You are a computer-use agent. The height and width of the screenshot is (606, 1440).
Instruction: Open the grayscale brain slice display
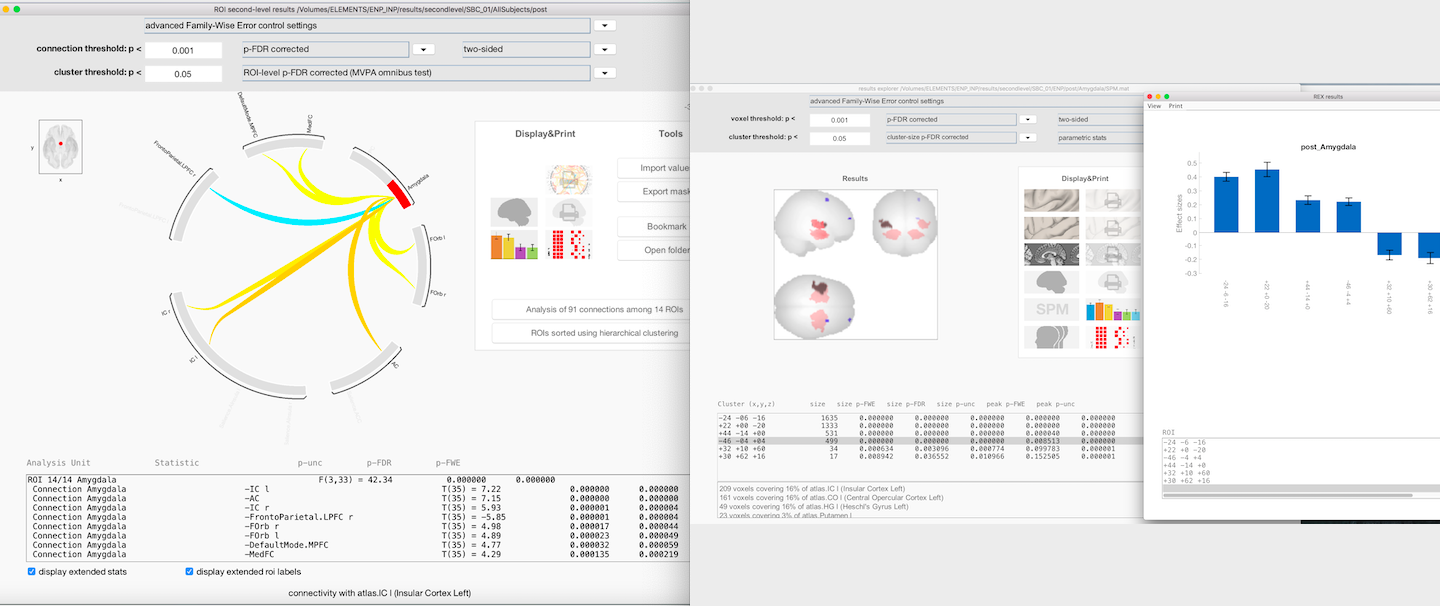coord(1051,255)
